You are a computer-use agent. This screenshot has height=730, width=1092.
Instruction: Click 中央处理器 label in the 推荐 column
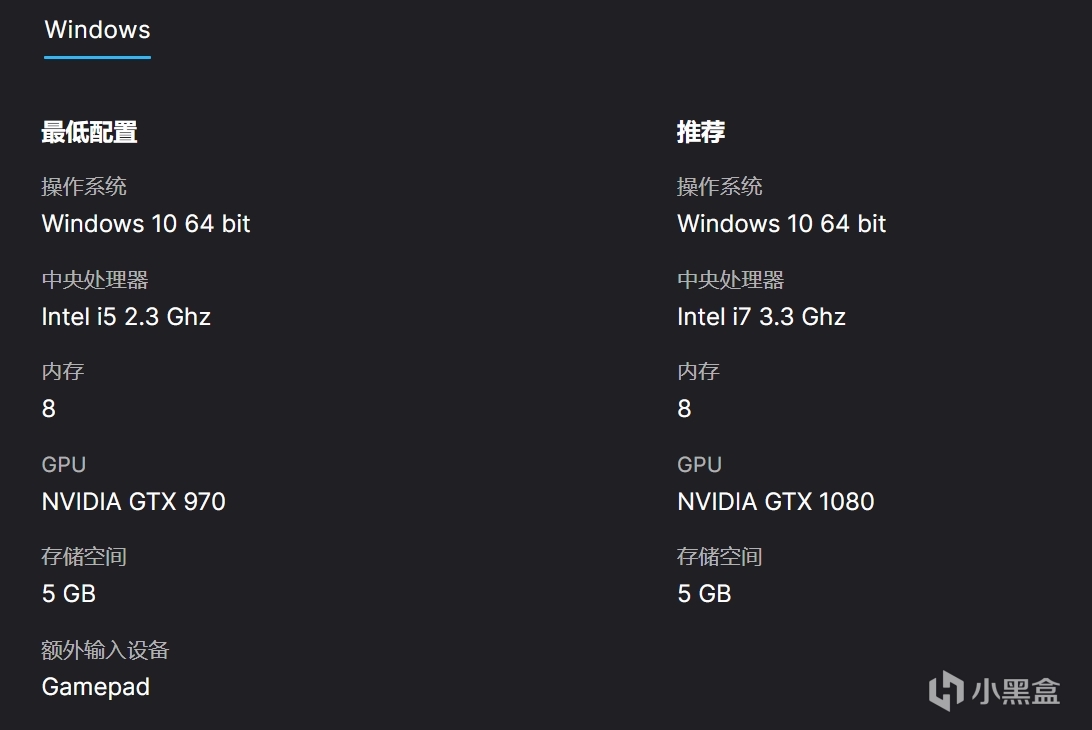[730, 280]
